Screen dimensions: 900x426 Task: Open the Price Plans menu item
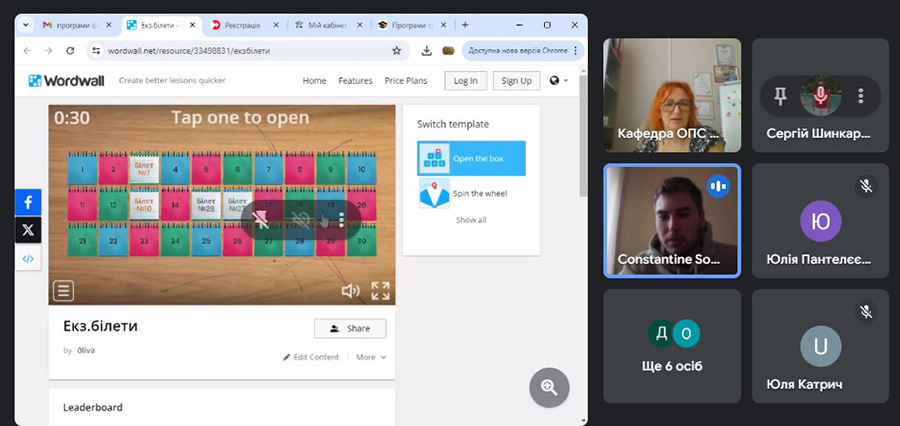(x=406, y=81)
